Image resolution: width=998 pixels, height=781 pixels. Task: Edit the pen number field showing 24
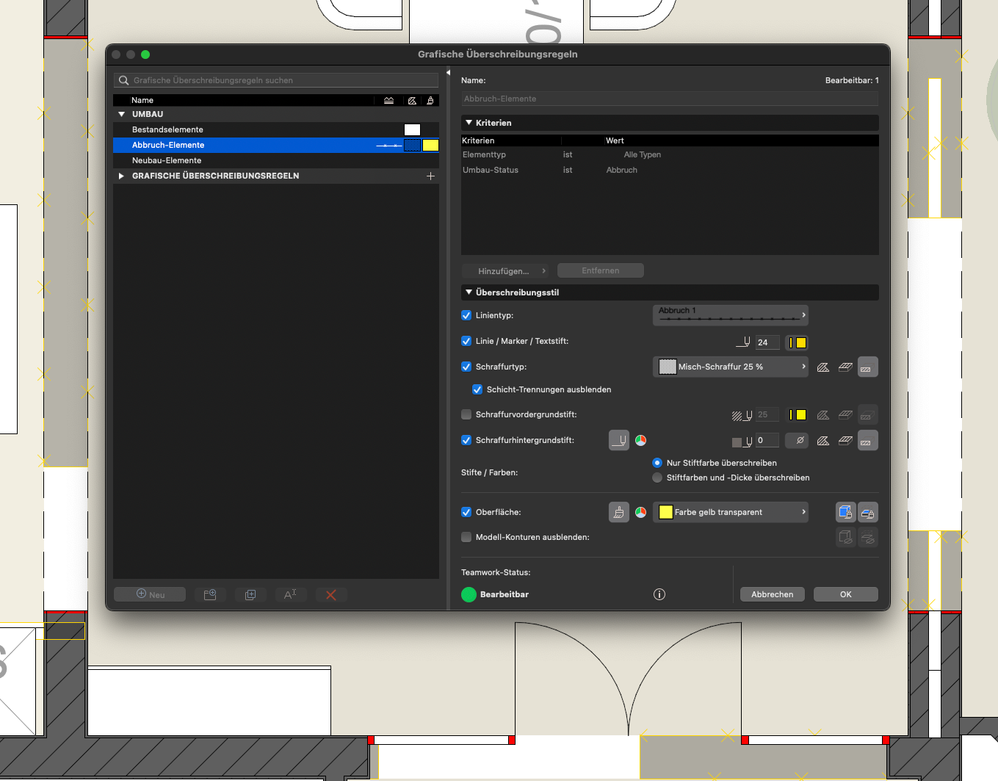click(x=768, y=342)
